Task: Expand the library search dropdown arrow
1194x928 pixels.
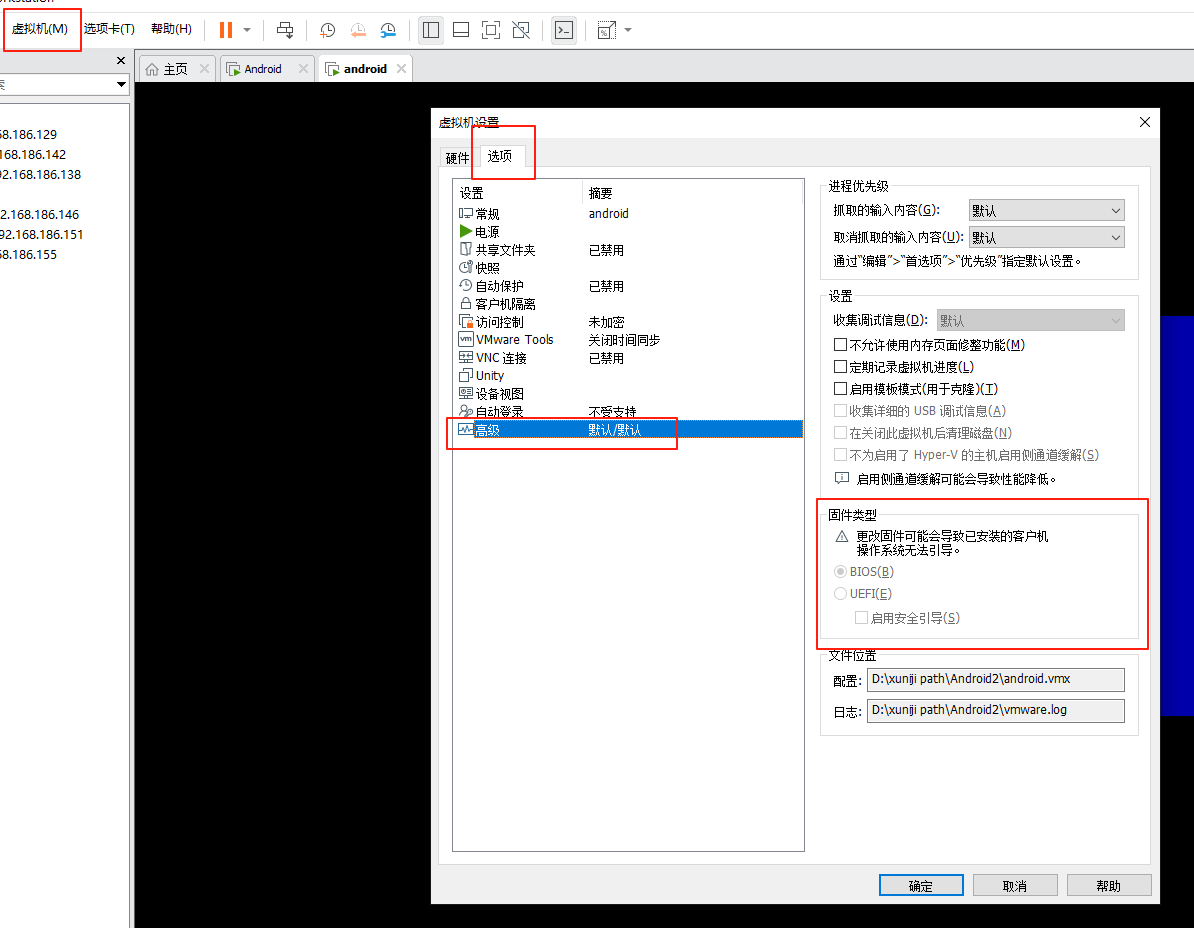Action: click(121, 85)
